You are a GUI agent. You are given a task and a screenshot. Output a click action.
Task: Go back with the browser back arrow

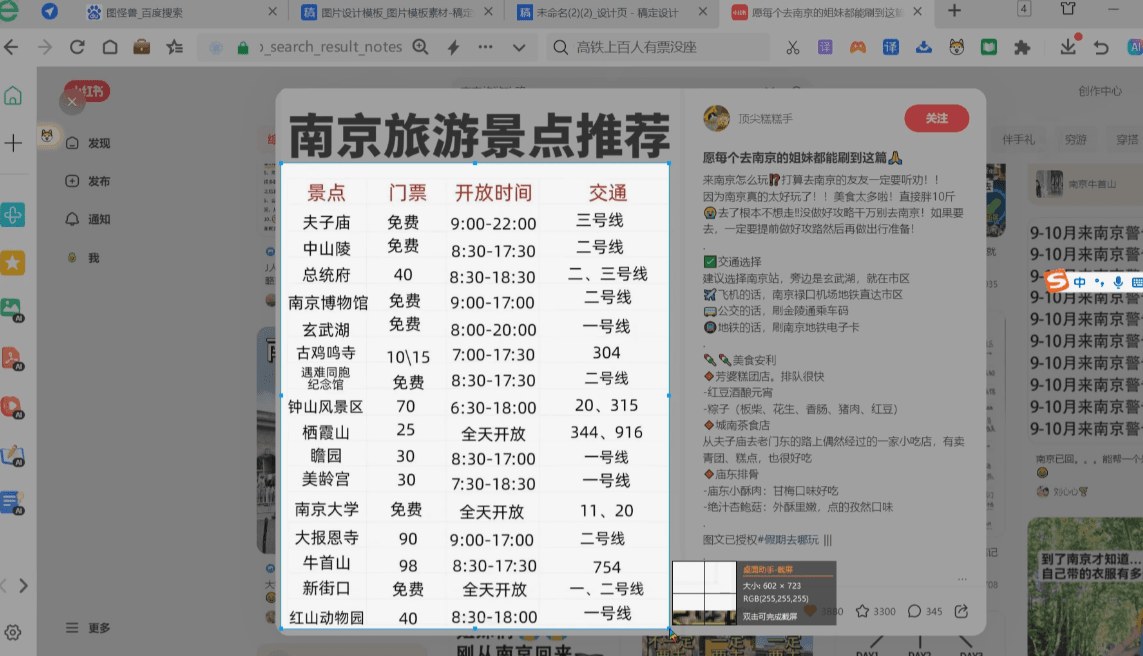12,47
